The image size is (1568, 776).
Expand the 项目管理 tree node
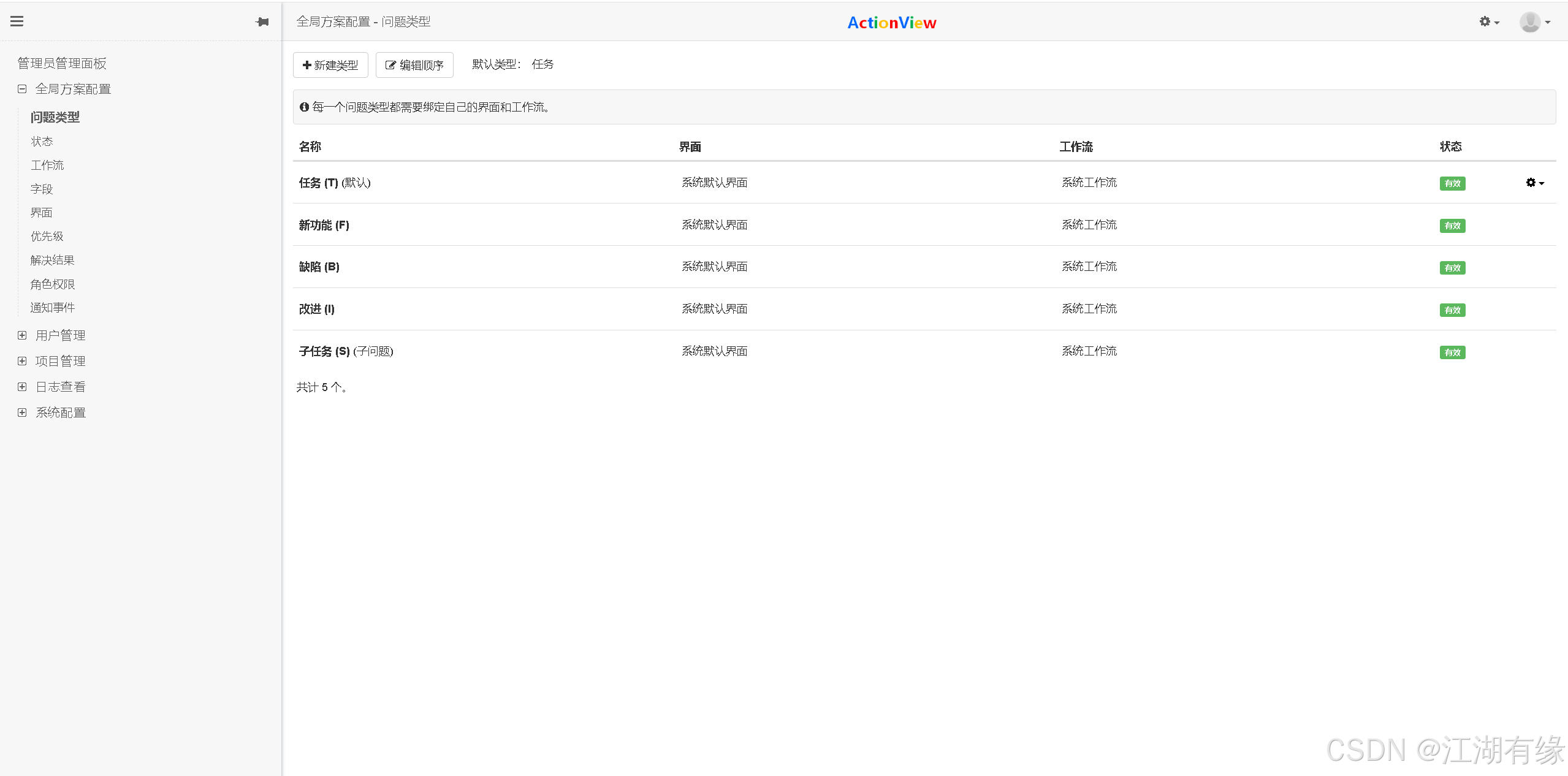coord(22,360)
